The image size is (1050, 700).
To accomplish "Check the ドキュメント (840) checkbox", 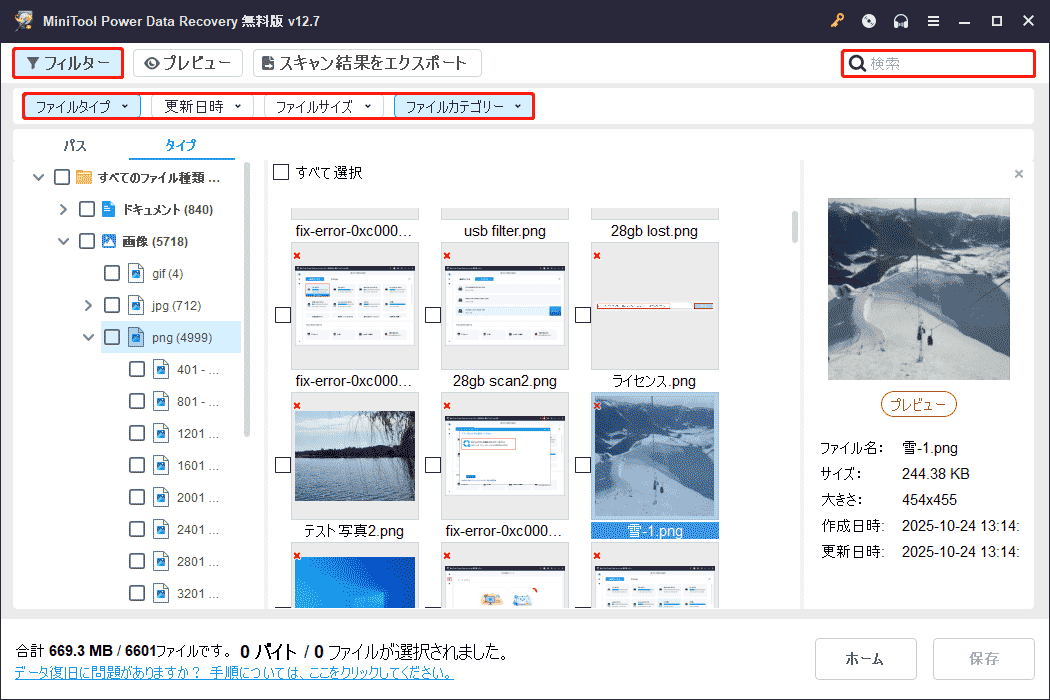I will [x=88, y=209].
